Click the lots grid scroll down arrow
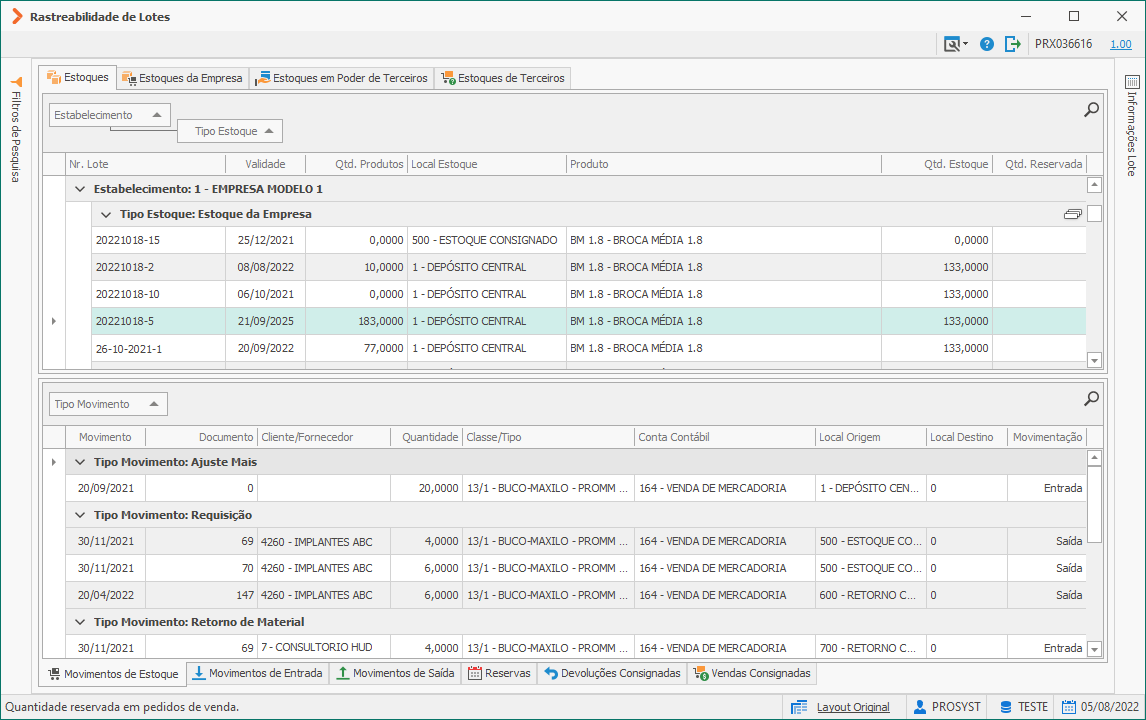 tap(1094, 360)
